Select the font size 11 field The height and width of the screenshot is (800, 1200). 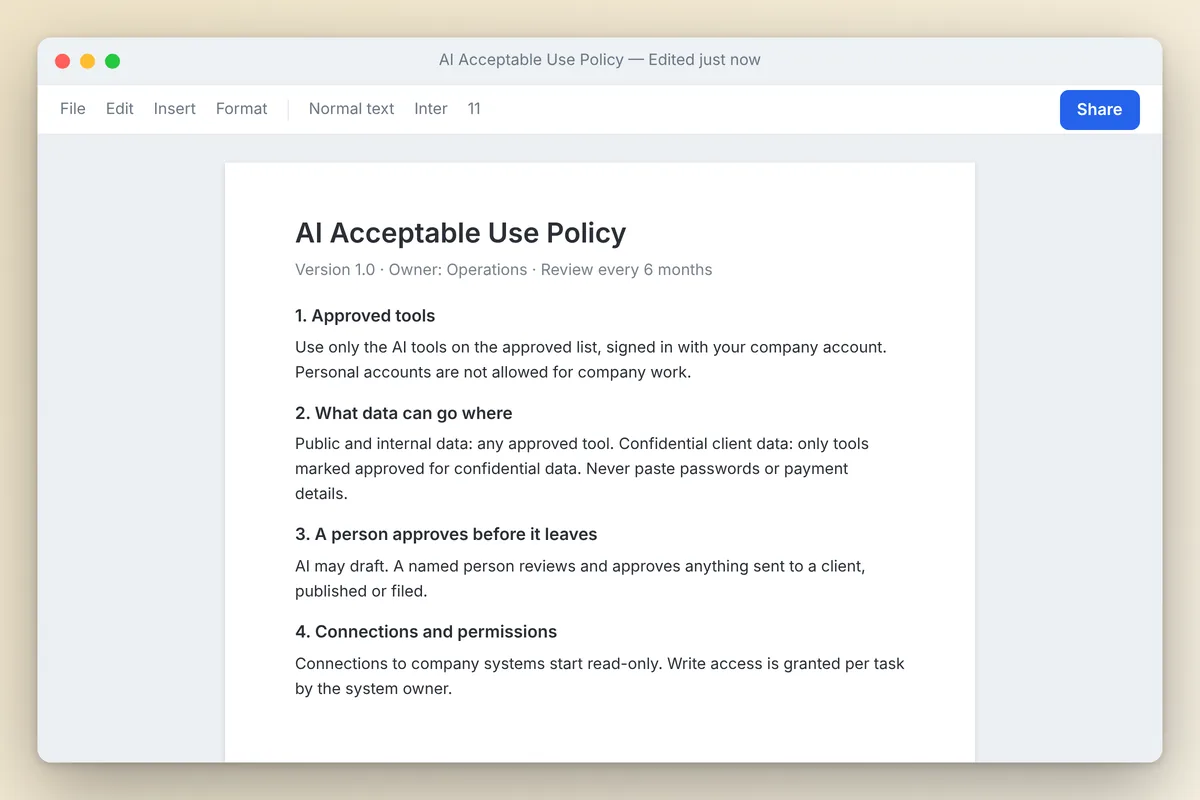pyautogui.click(x=474, y=109)
